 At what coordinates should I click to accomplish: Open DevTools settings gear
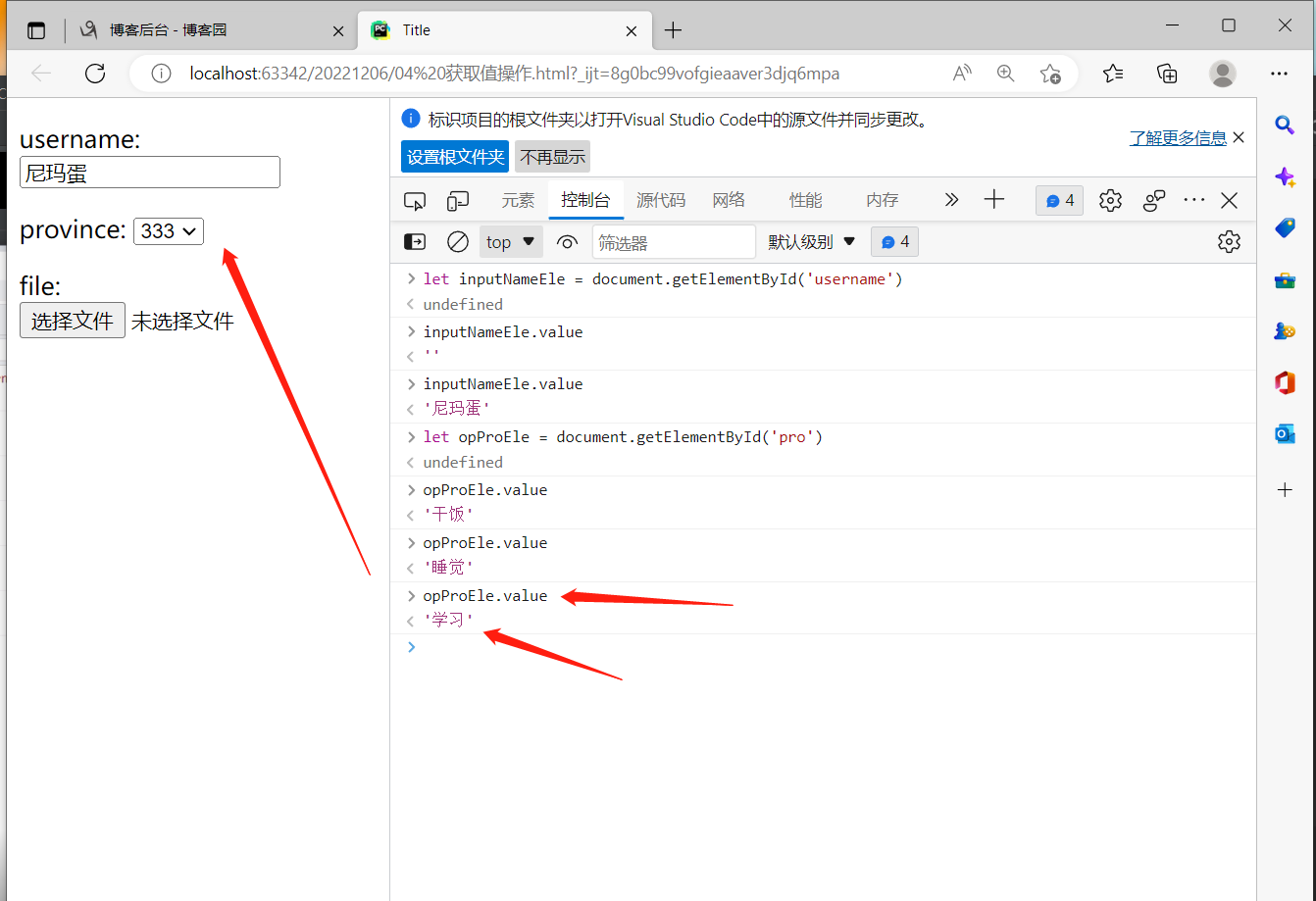(1110, 200)
